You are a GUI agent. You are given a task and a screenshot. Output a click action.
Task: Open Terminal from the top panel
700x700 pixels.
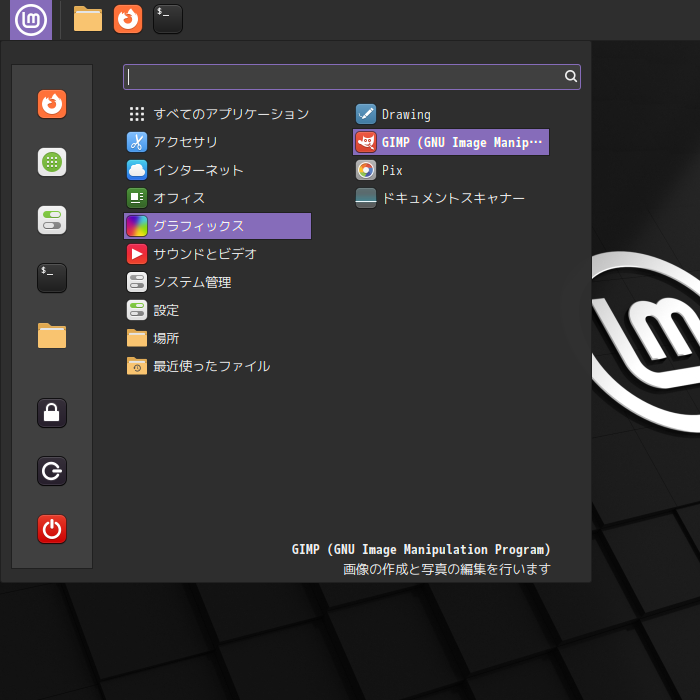pyautogui.click(x=168, y=19)
